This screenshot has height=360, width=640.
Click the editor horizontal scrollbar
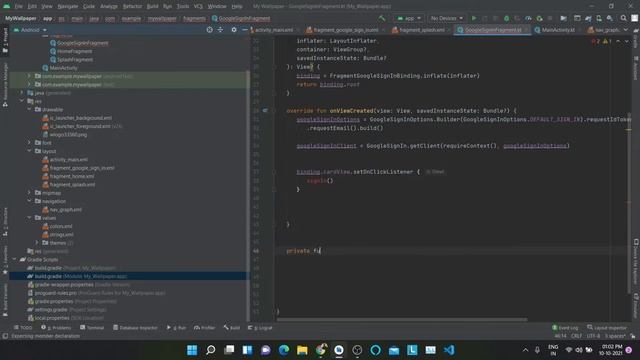(x=402, y=319)
